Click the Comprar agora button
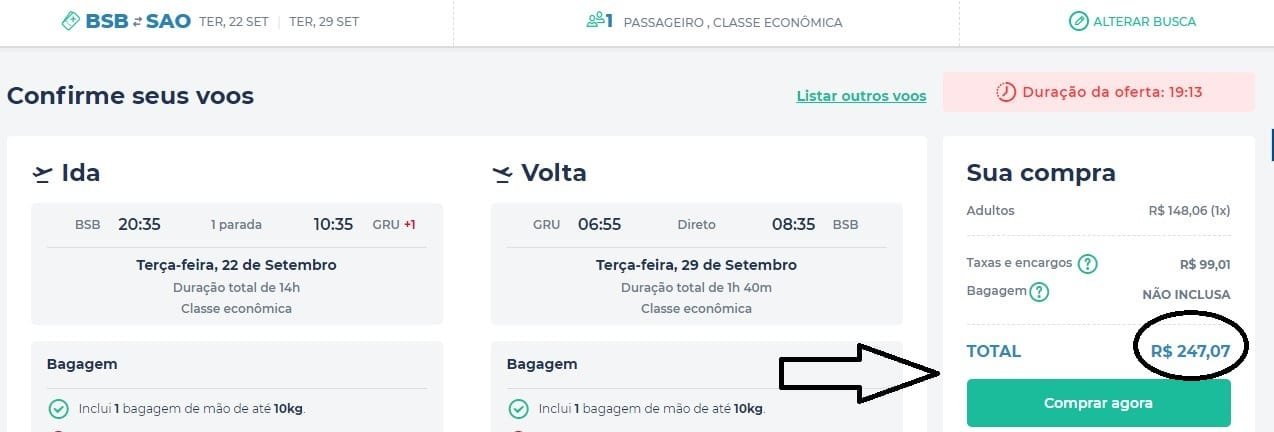1274x432 pixels. pyautogui.click(x=1098, y=403)
